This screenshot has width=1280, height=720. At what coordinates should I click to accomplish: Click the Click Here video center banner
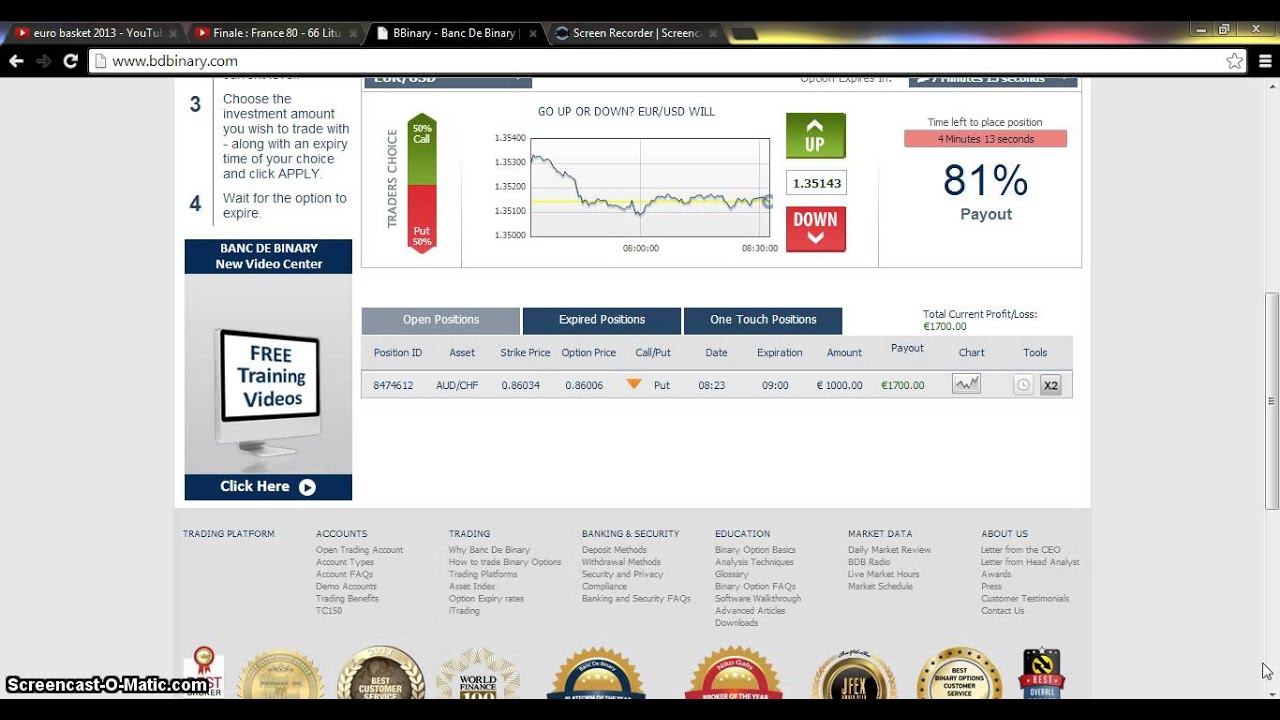pos(268,487)
